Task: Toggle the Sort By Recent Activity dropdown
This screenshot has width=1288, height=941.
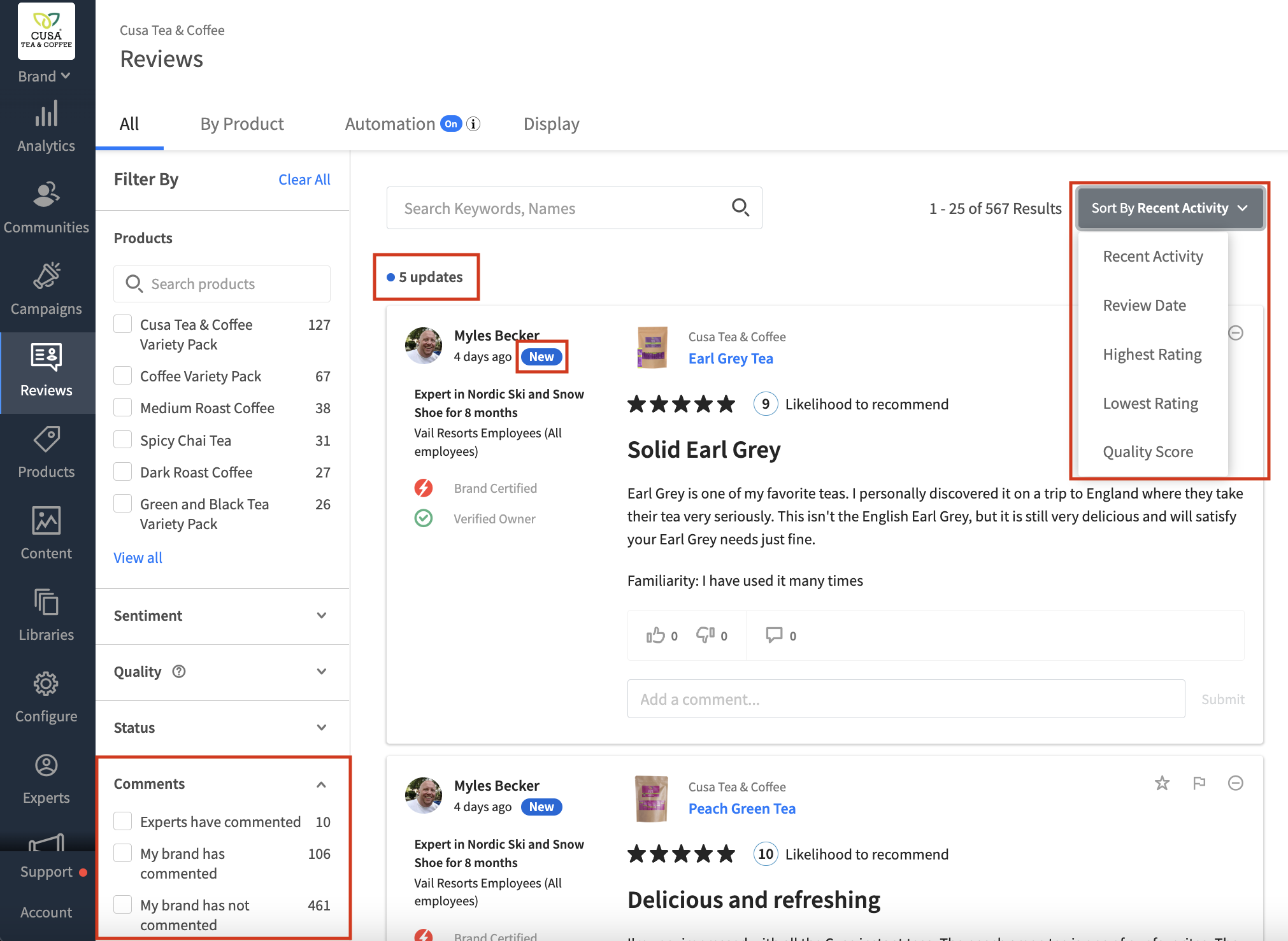Action: point(1170,208)
